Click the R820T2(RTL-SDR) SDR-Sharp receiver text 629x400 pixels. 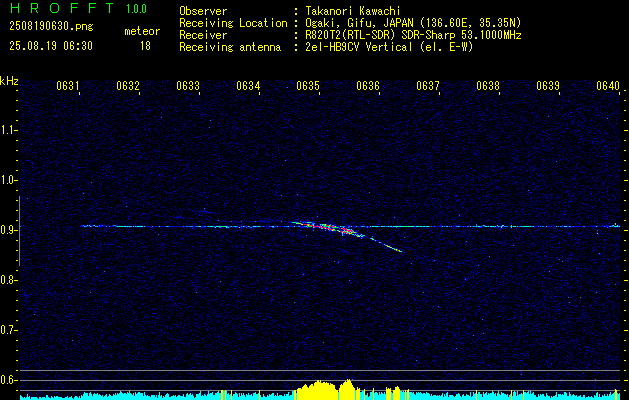click(413, 35)
